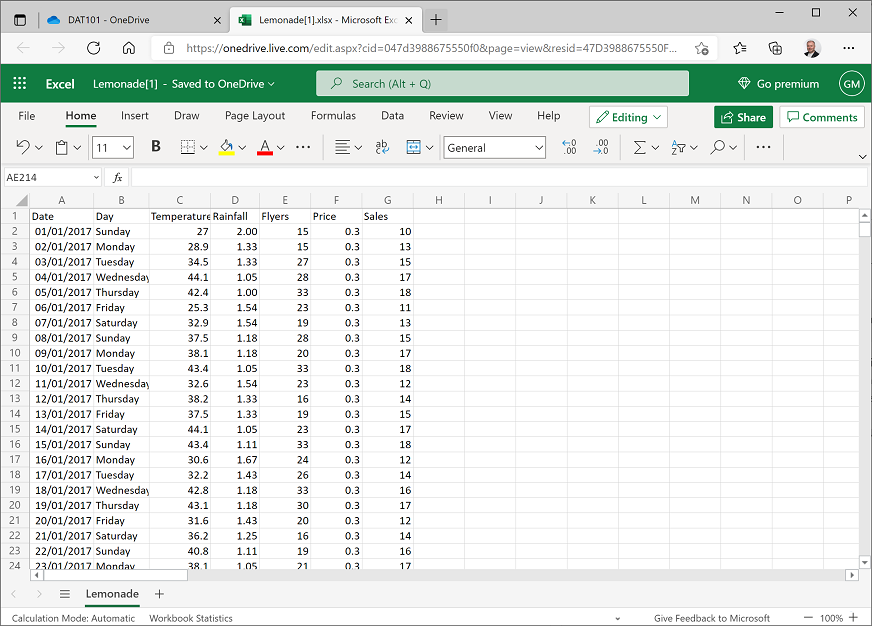The height and width of the screenshot is (626, 872).
Task: Switch to the Insert ribbon tab
Action: tap(135, 116)
